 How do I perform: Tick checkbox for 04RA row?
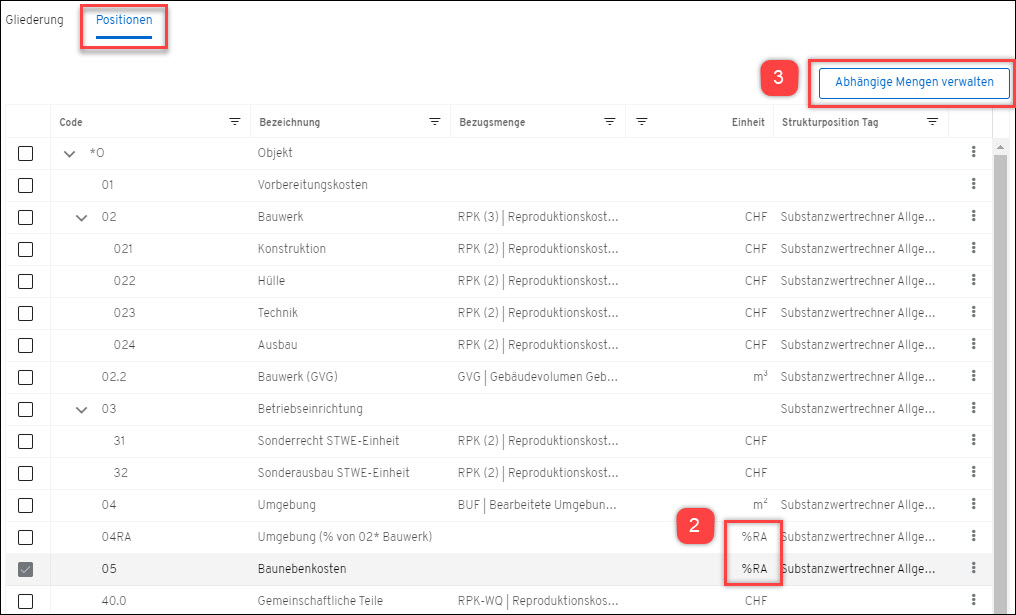tap(25, 537)
